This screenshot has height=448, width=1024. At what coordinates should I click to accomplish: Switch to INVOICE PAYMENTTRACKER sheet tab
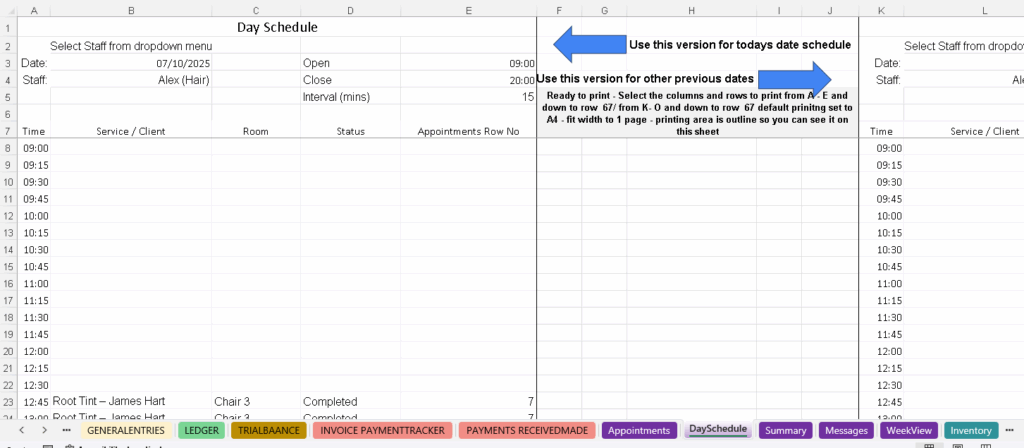point(383,430)
